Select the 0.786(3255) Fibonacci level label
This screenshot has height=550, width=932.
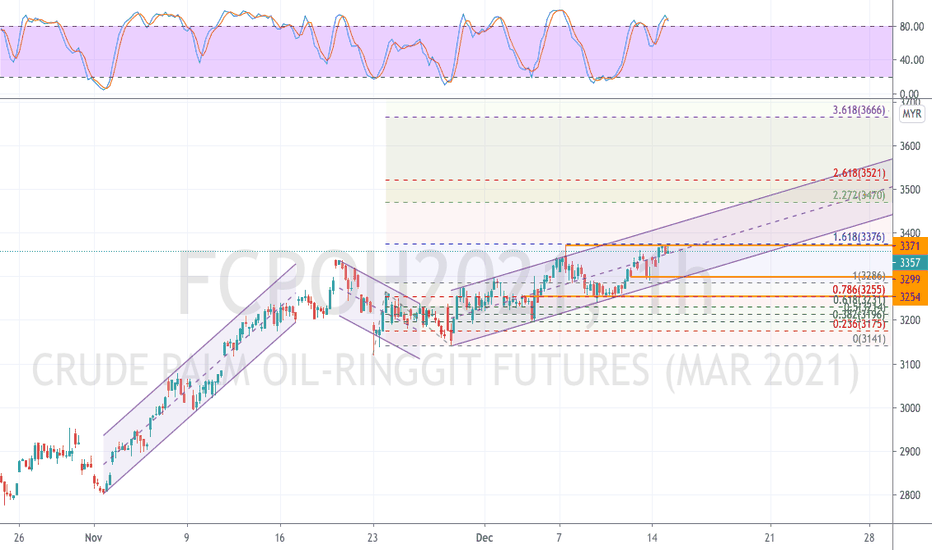click(859, 290)
